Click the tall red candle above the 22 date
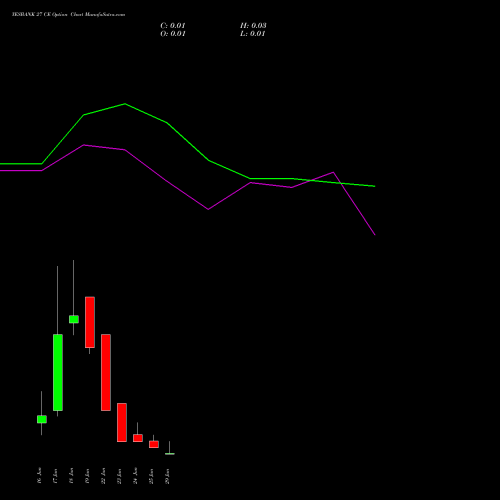This screenshot has width=500, height=500. [x=106, y=372]
